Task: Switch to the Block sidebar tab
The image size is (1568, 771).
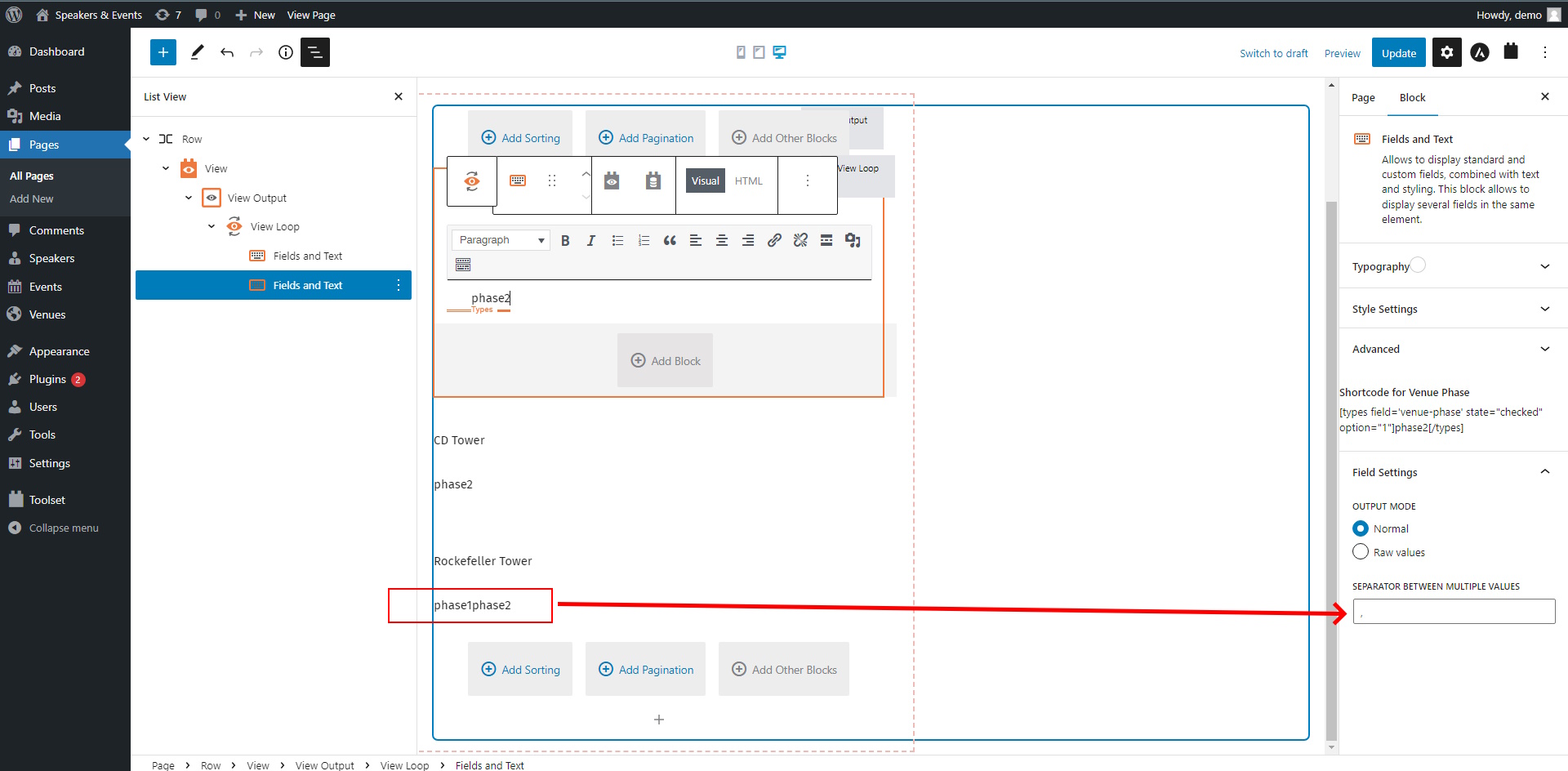Action: pos(1412,97)
